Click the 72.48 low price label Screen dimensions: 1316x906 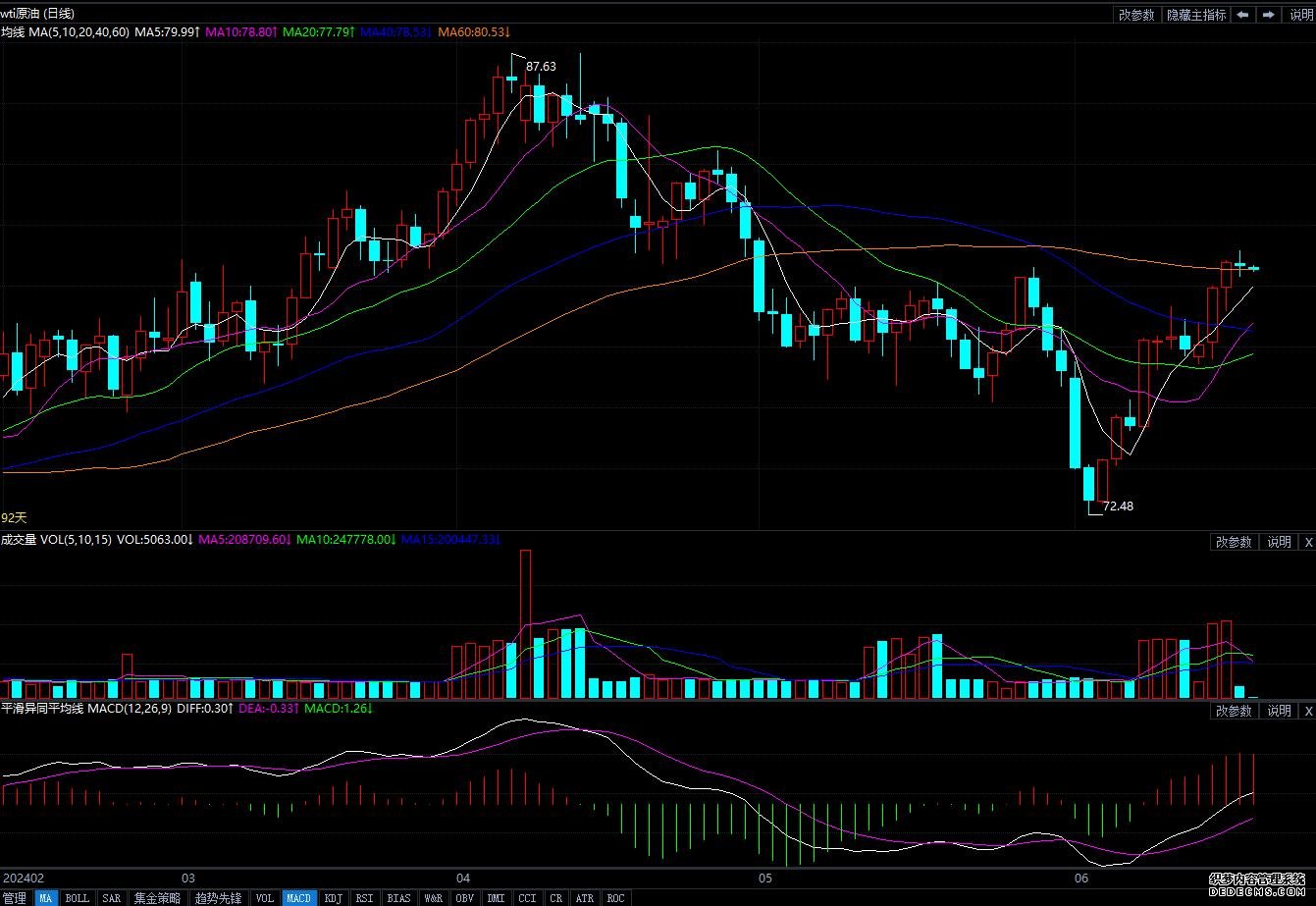[1118, 506]
